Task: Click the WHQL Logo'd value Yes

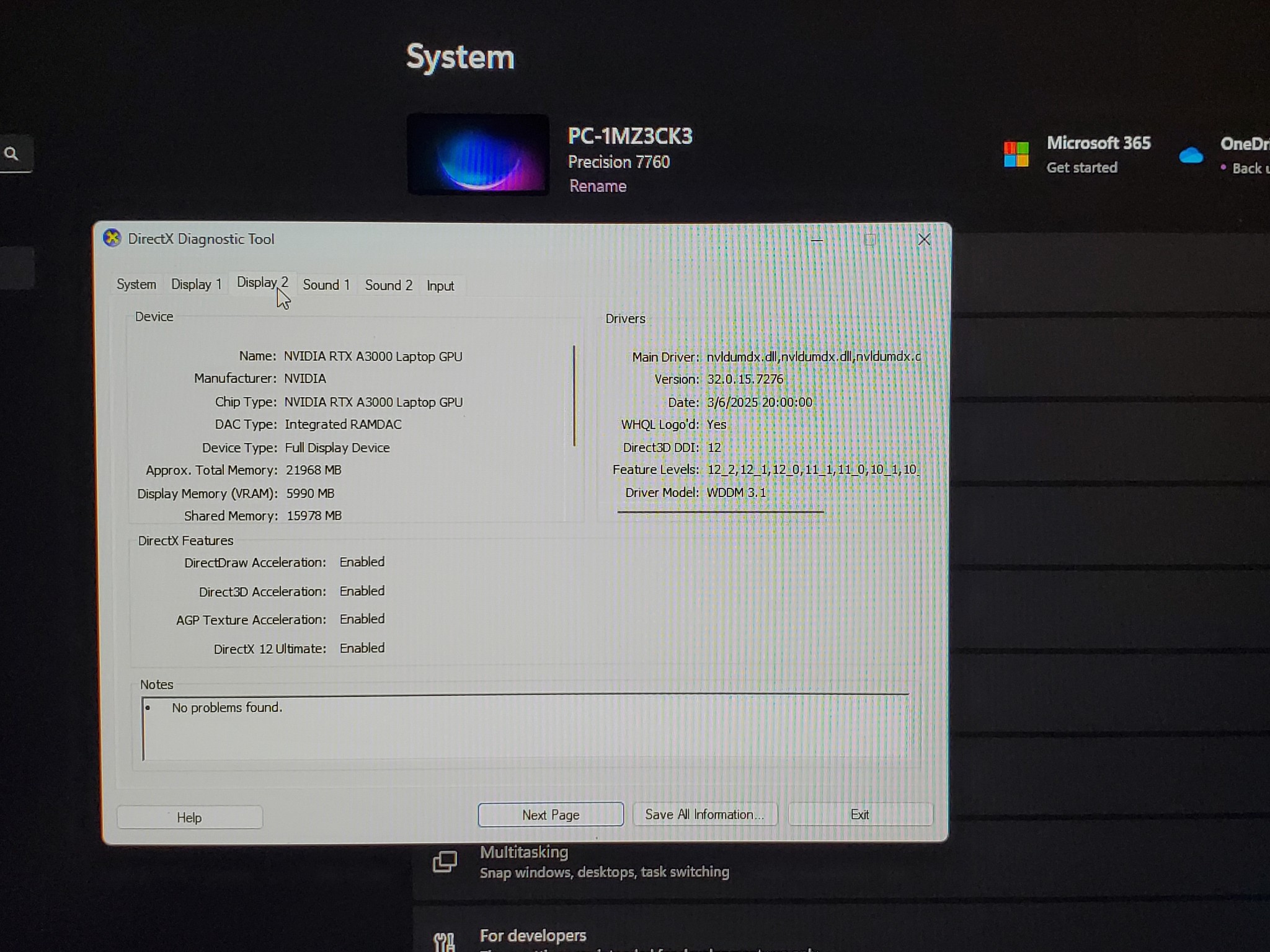Action: pos(716,425)
